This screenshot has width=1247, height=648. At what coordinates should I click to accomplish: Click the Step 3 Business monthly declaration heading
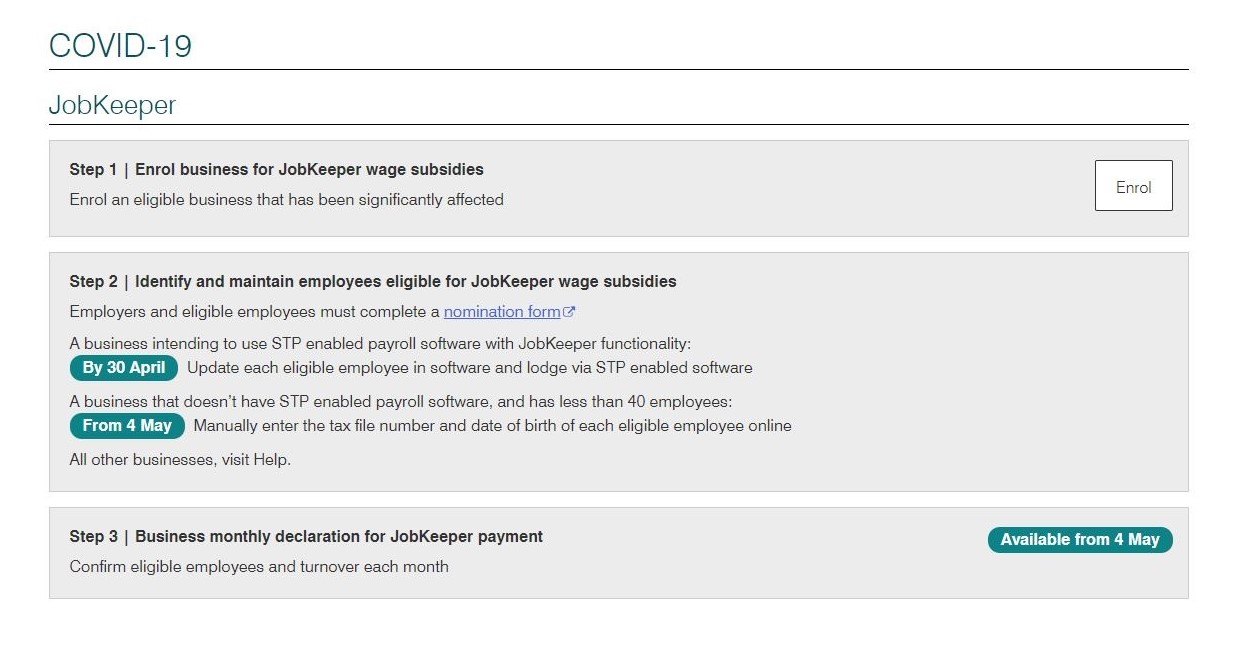click(x=306, y=536)
